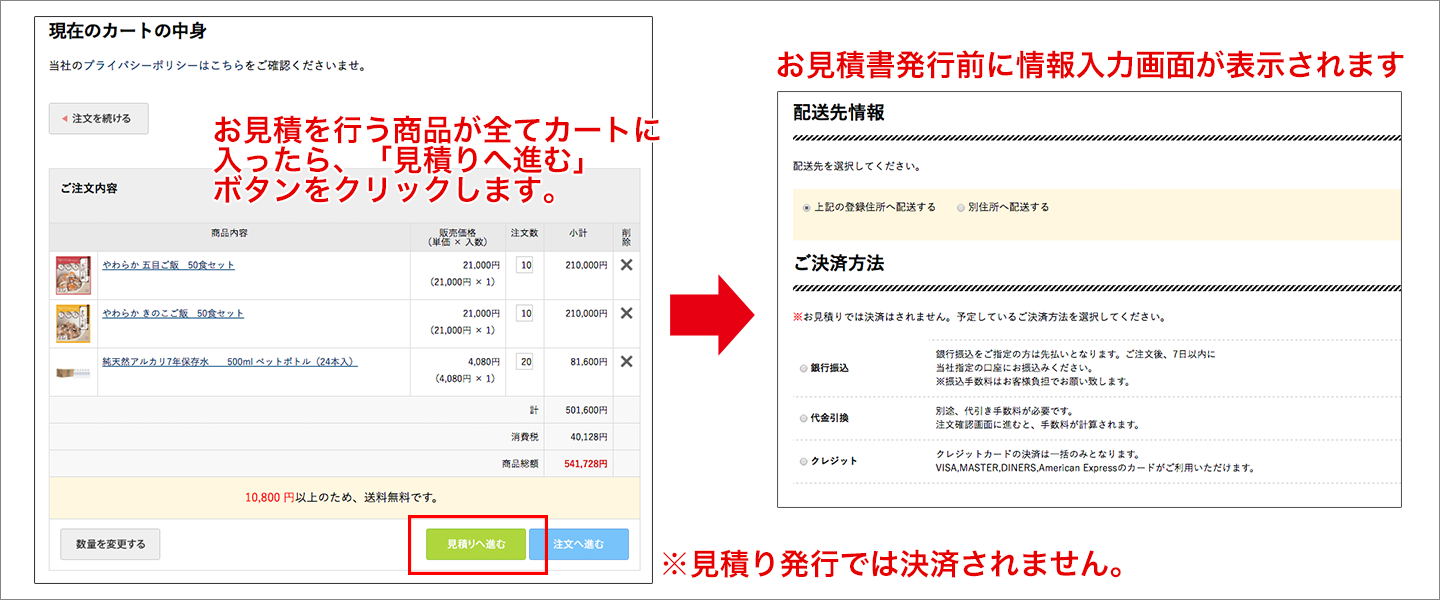Viewport: 1440px width, 600px height.
Task: Click quantity field for 保存水 showing 20
Action: [525, 361]
